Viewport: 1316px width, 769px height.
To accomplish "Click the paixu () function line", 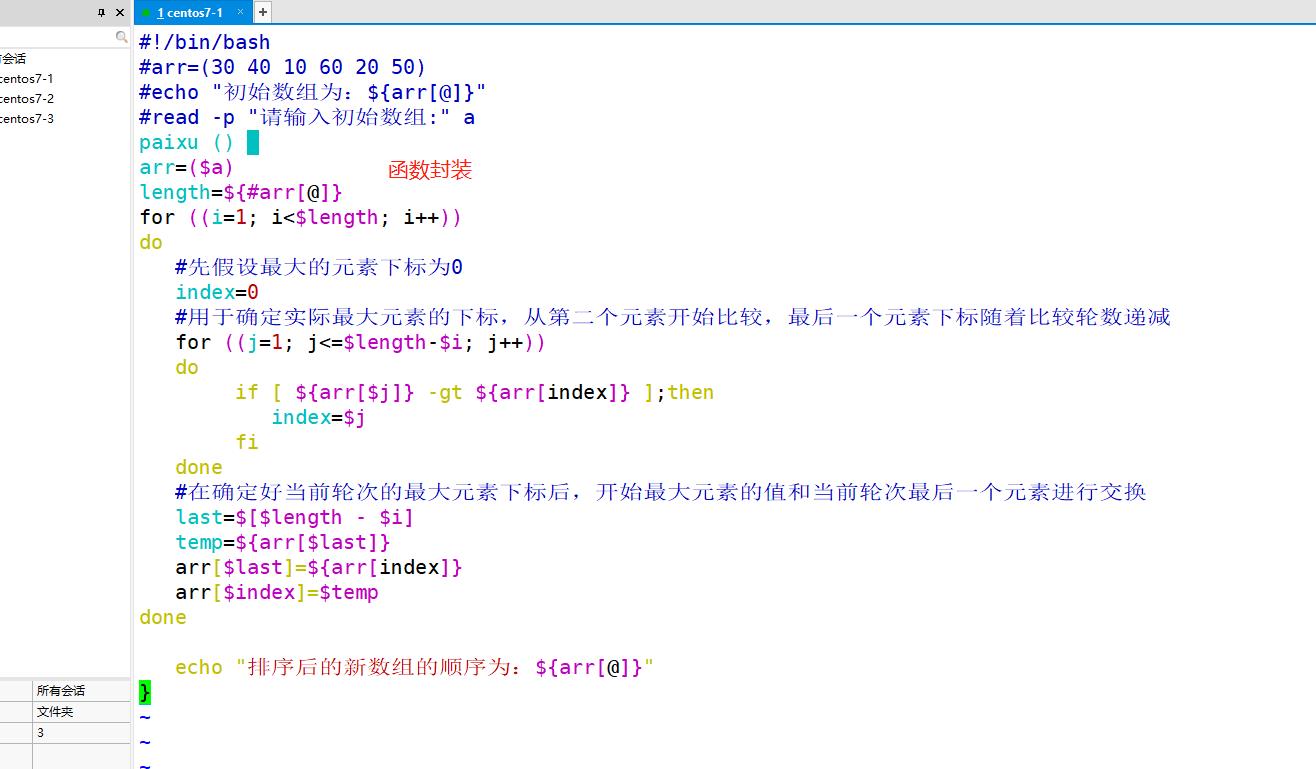I will click(187, 142).
